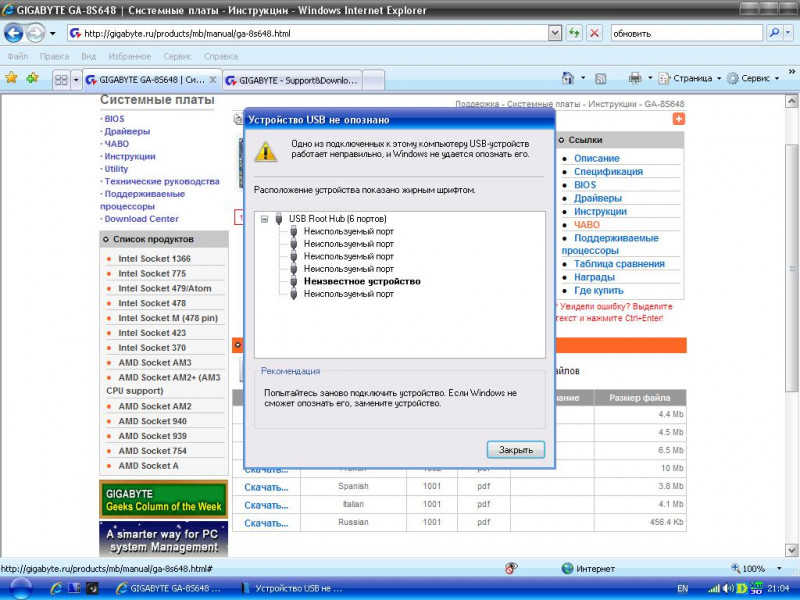The image size is (800, 600).
Task: Click the page scrollbar down arrow
Action: coord(792,551)
